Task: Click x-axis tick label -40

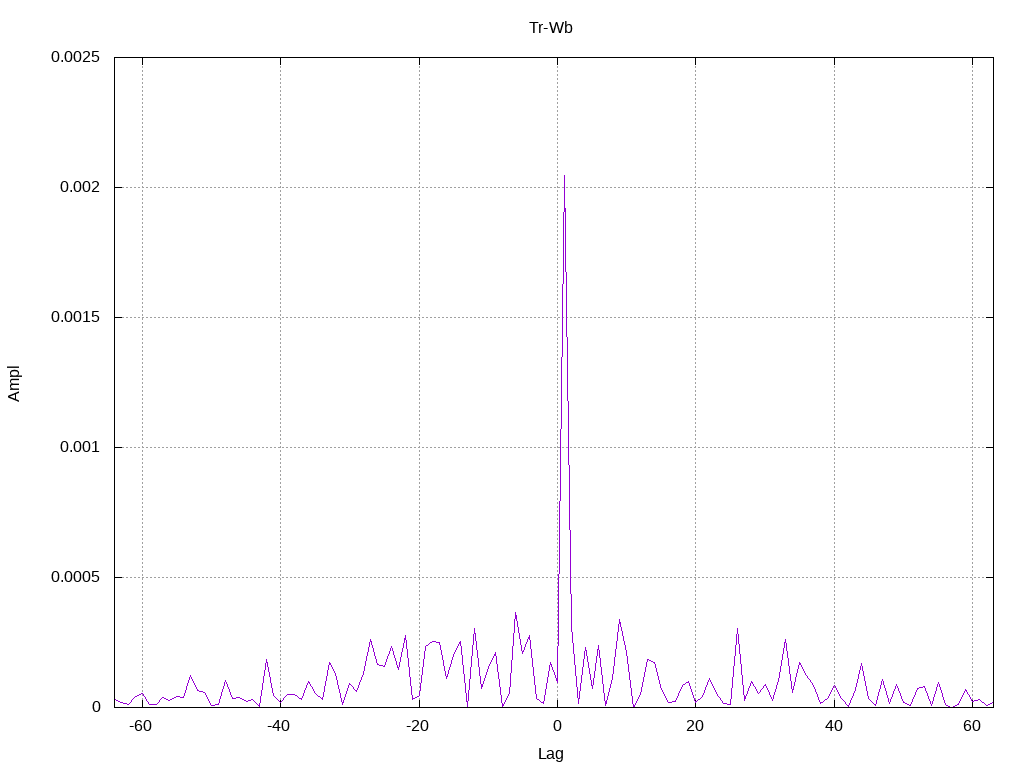Action: (x=278, y=726)
